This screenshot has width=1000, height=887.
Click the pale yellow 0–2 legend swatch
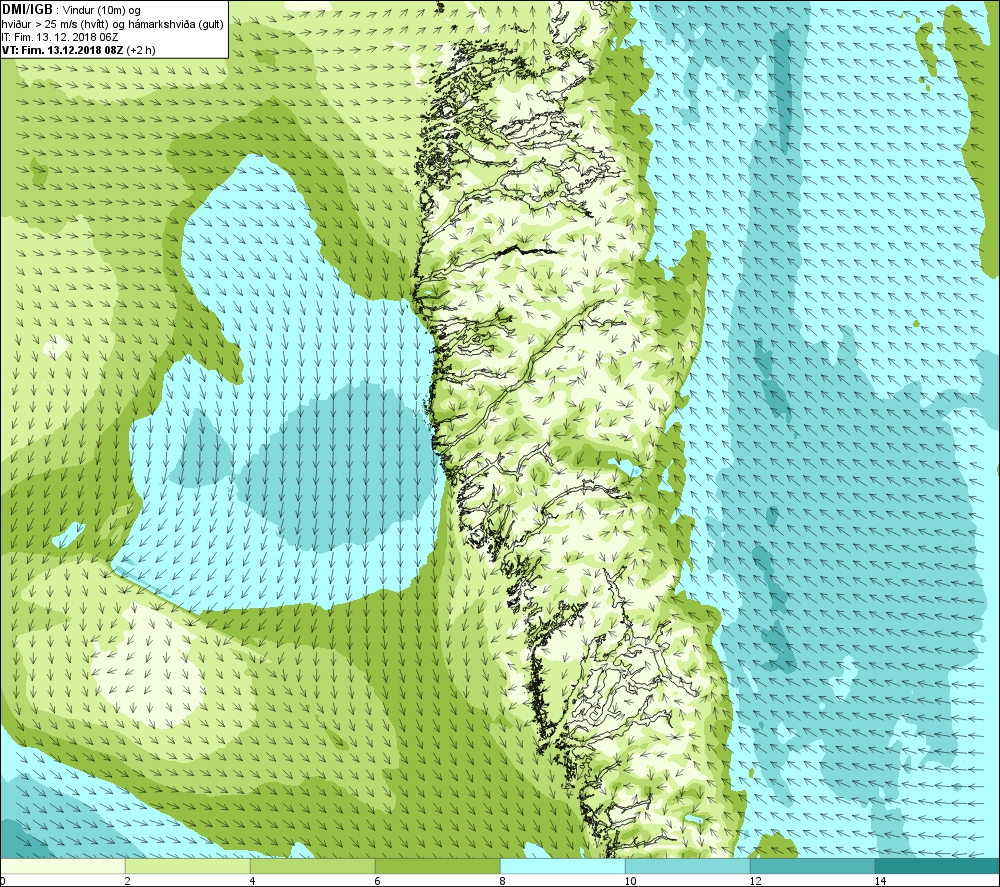[x=62, y=866]
